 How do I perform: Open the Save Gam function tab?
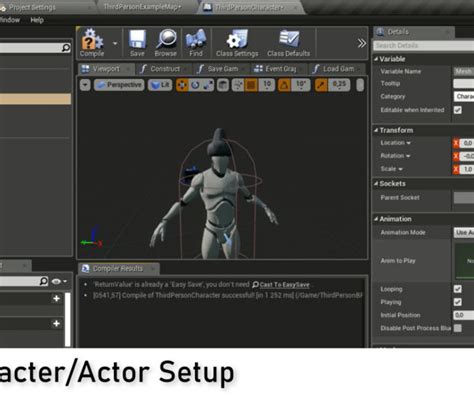pyautogui.click(x=221, y=69)
